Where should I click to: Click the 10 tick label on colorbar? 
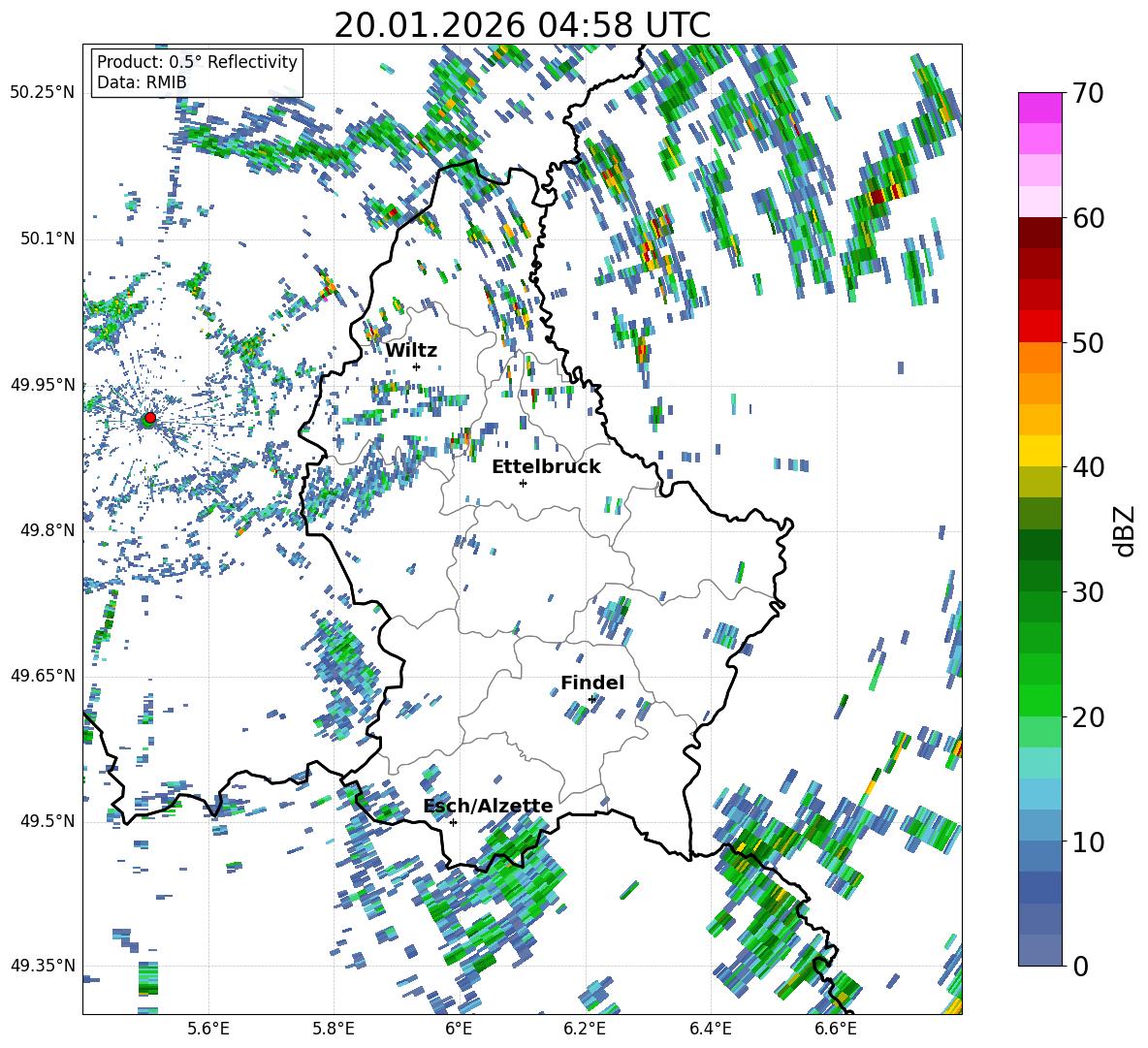pyautogui.click(x=1088, y=842)
